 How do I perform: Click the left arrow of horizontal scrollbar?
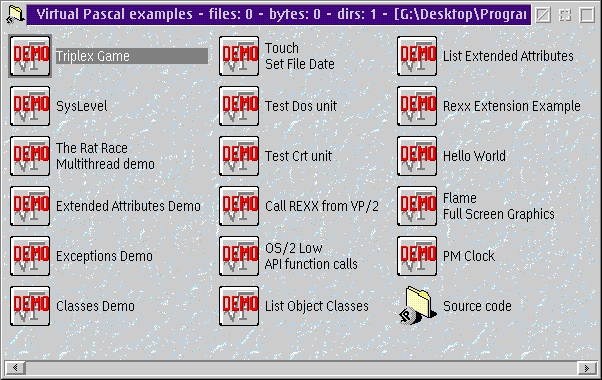15,368
